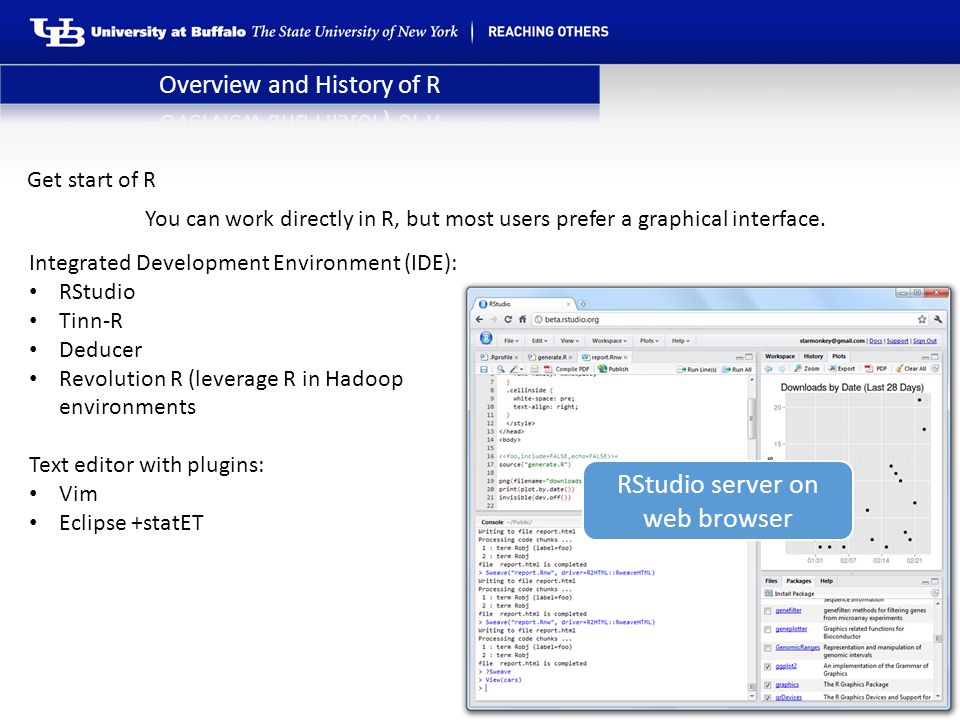Show the next plot
Screen dimensions: 960x720
pos(782,369)
